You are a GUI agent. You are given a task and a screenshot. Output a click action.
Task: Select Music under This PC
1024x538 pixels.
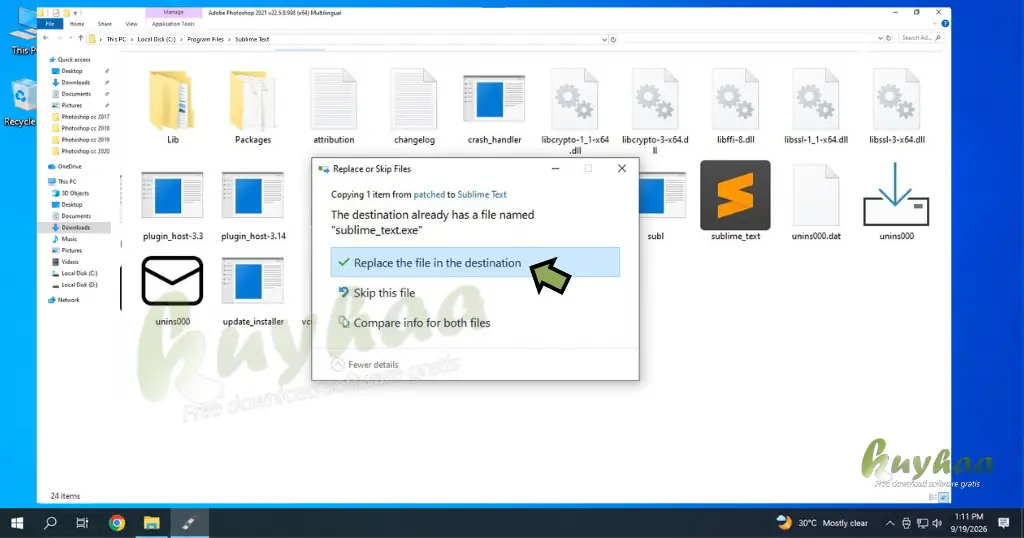click(x=69, y=239)
